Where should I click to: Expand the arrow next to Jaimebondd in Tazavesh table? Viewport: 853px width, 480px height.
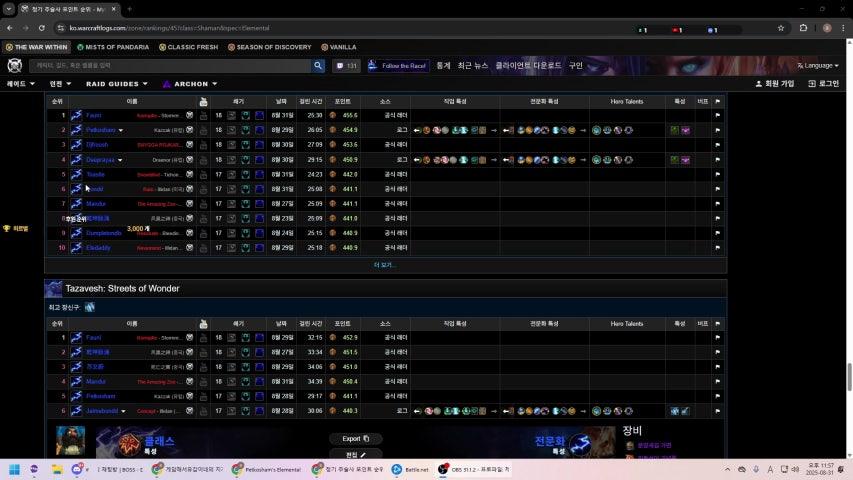coord(123,411)
